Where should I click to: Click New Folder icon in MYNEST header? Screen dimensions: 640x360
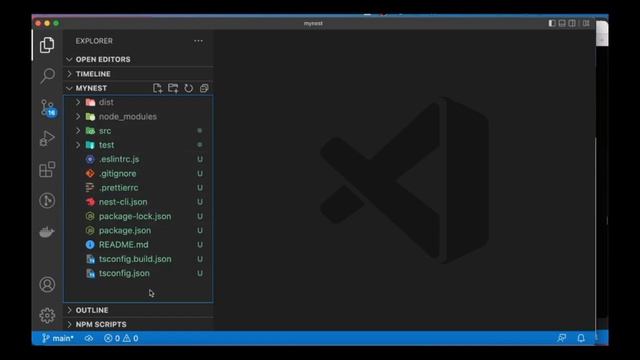pyautogui.click(x=173, y=88)
